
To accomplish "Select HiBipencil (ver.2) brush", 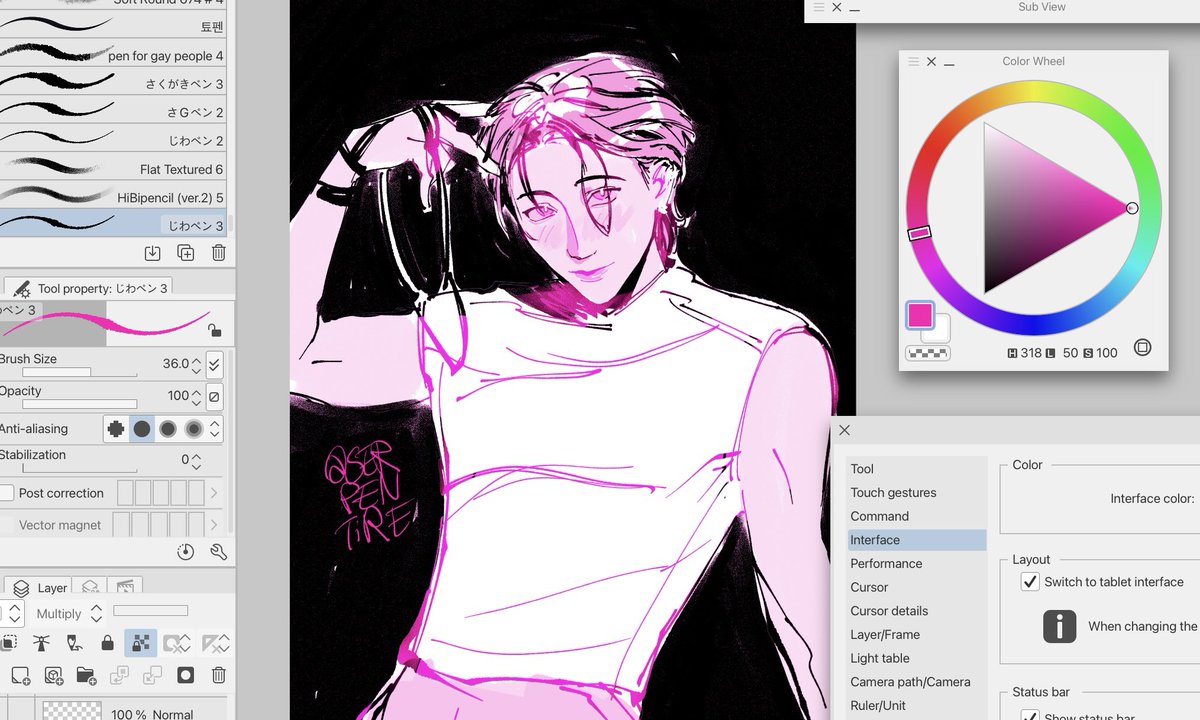I will tap(114, 197).
